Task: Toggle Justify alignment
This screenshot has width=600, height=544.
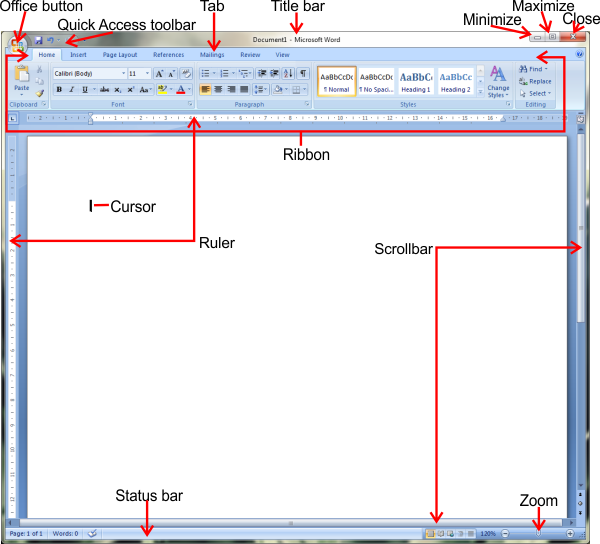Action: point(244,90)
